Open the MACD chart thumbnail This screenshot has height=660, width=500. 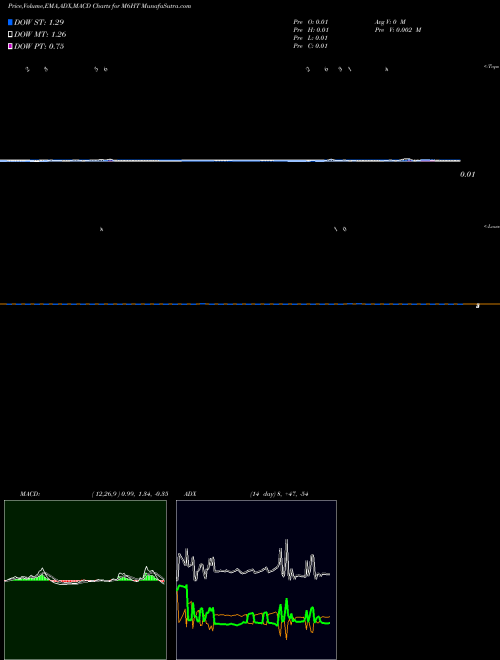click(85, 580)
